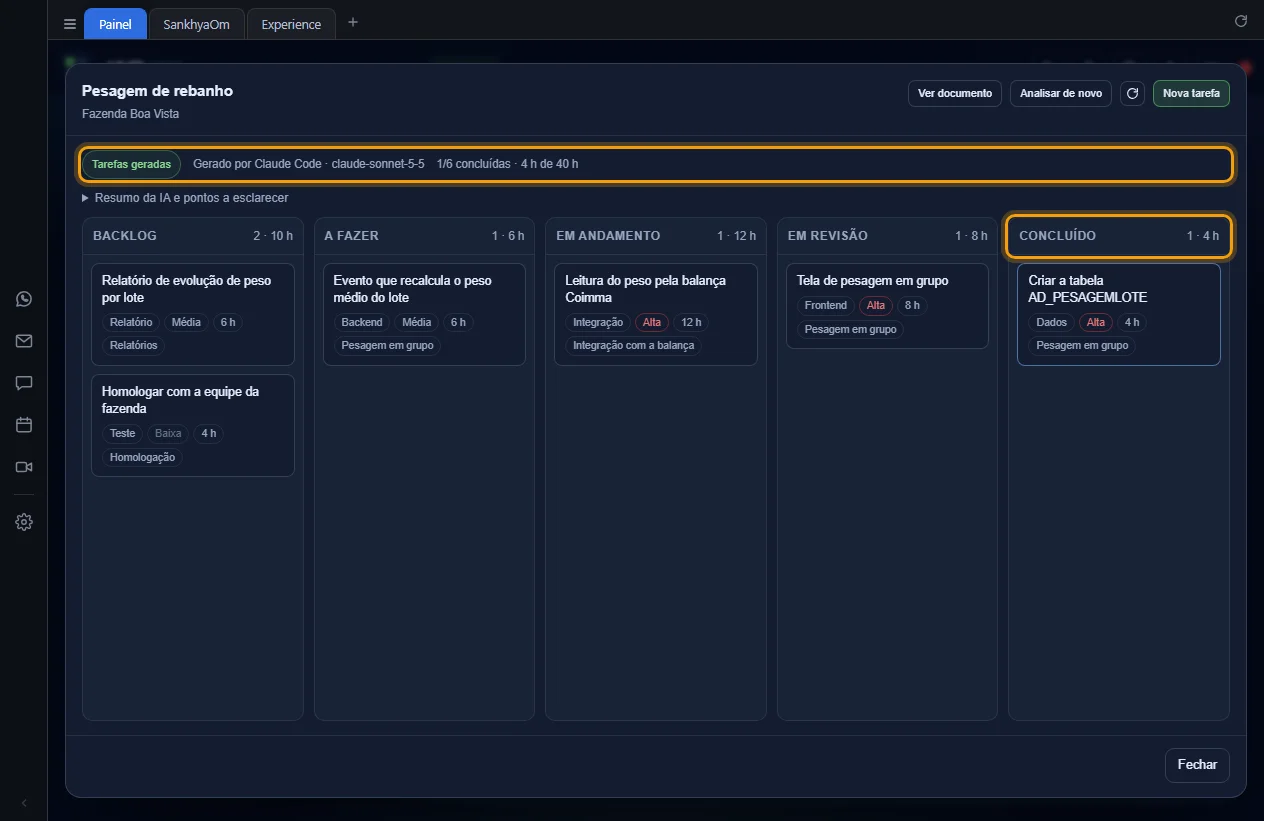The height and width of the screenshot is (821, 1264).
Task: Click the Teste tag
Action: (123, 434)
